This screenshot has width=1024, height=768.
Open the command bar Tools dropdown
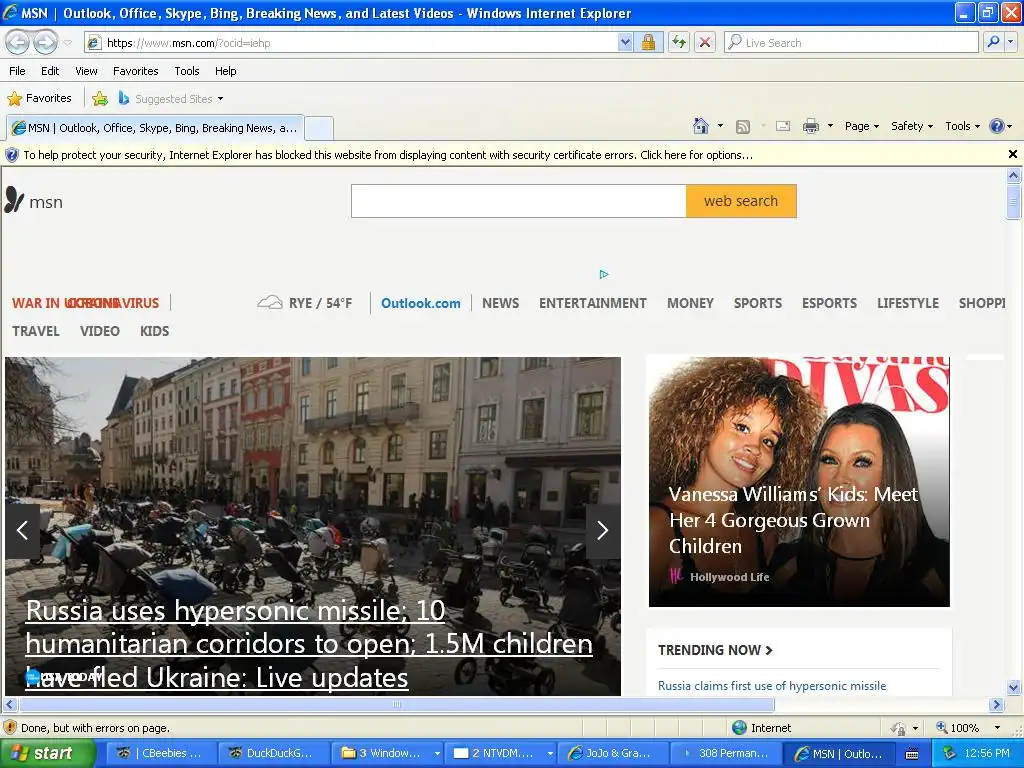click(963, 126)
